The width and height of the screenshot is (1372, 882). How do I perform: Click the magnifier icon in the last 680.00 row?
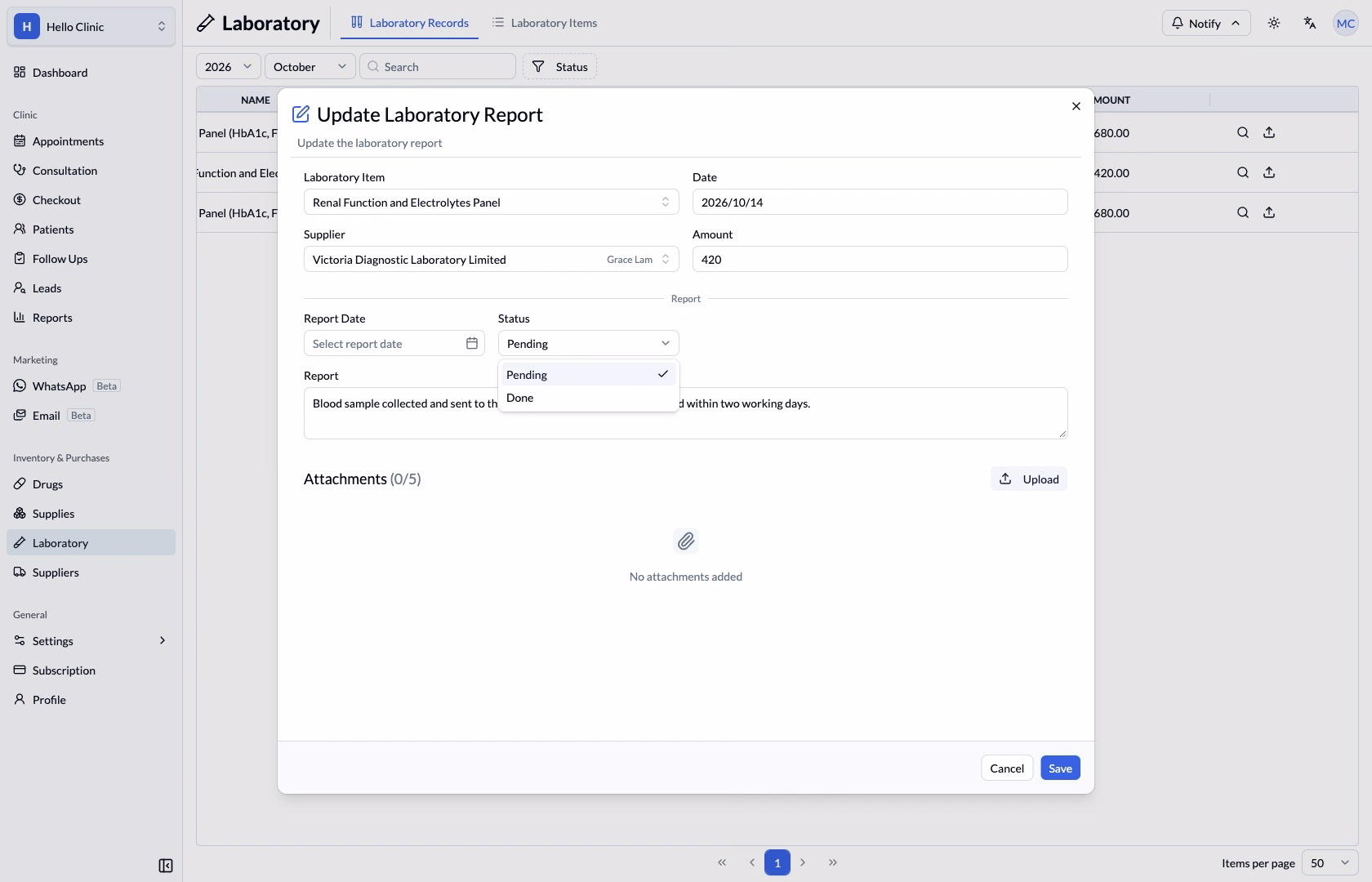pyautogui.click(x=1243, y=212)
